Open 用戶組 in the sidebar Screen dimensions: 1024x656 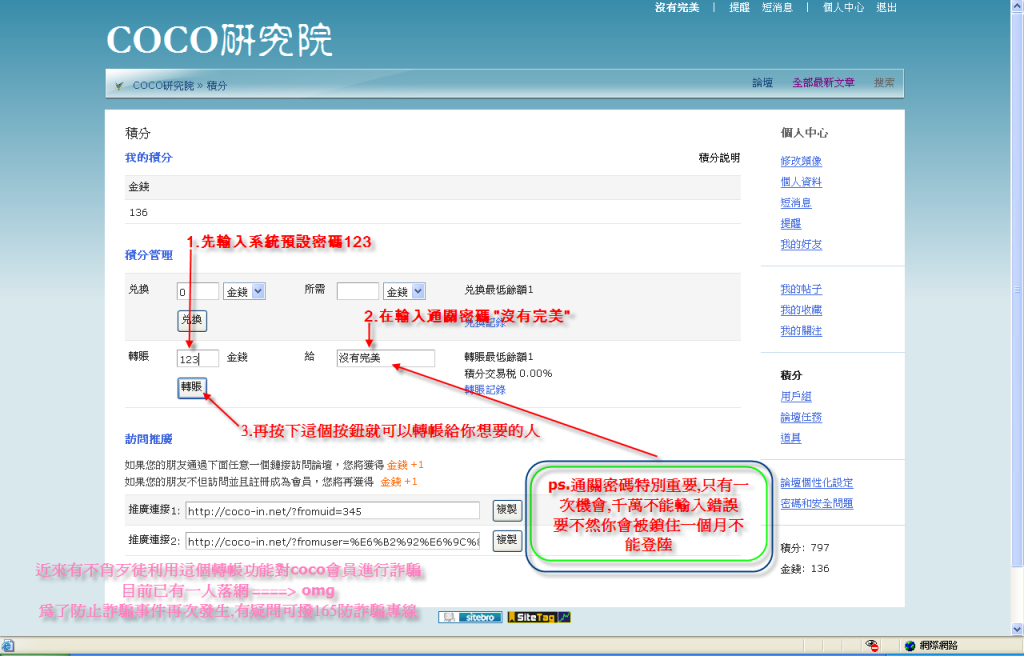[x=796, y=397]
